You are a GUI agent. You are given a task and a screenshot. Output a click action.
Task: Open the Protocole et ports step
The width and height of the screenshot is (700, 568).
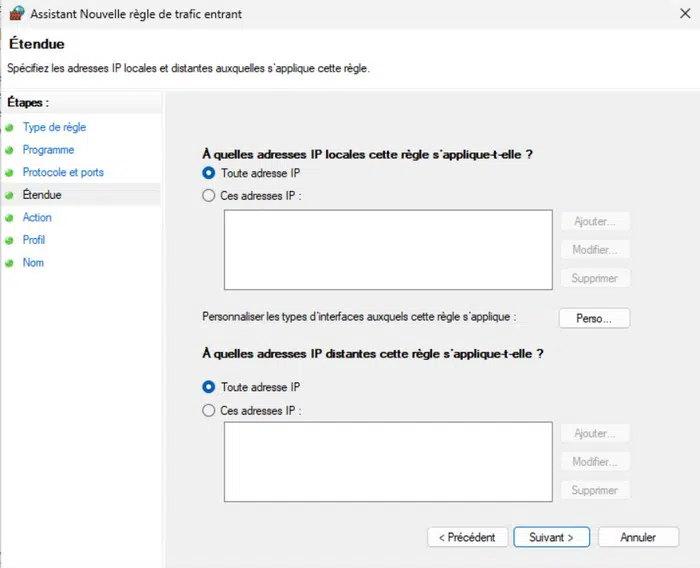63,173
